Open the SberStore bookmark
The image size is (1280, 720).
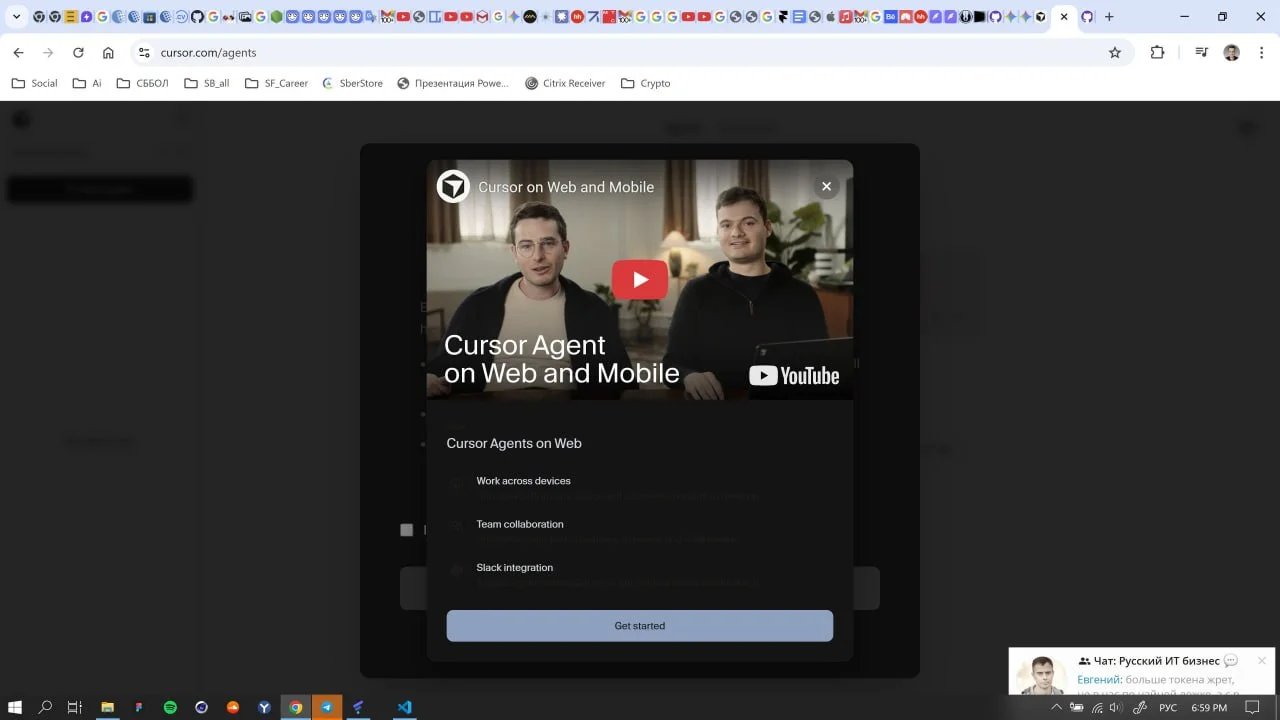pos(352,83)
